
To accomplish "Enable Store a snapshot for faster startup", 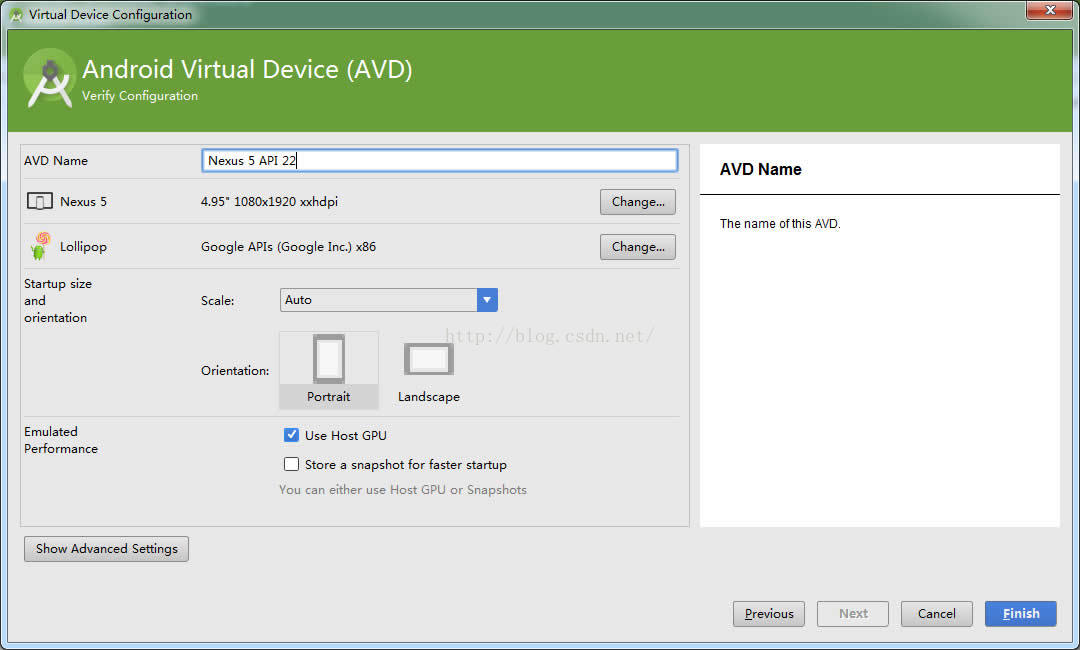I will [x=291, y=464].
